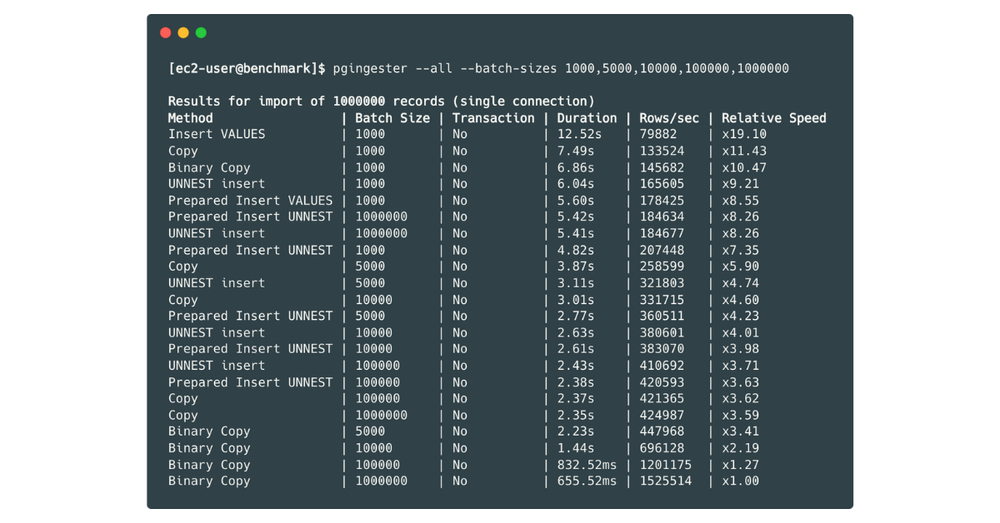Click the Relative Speed column header
The image size is (1000, 523).
[774, 118]
